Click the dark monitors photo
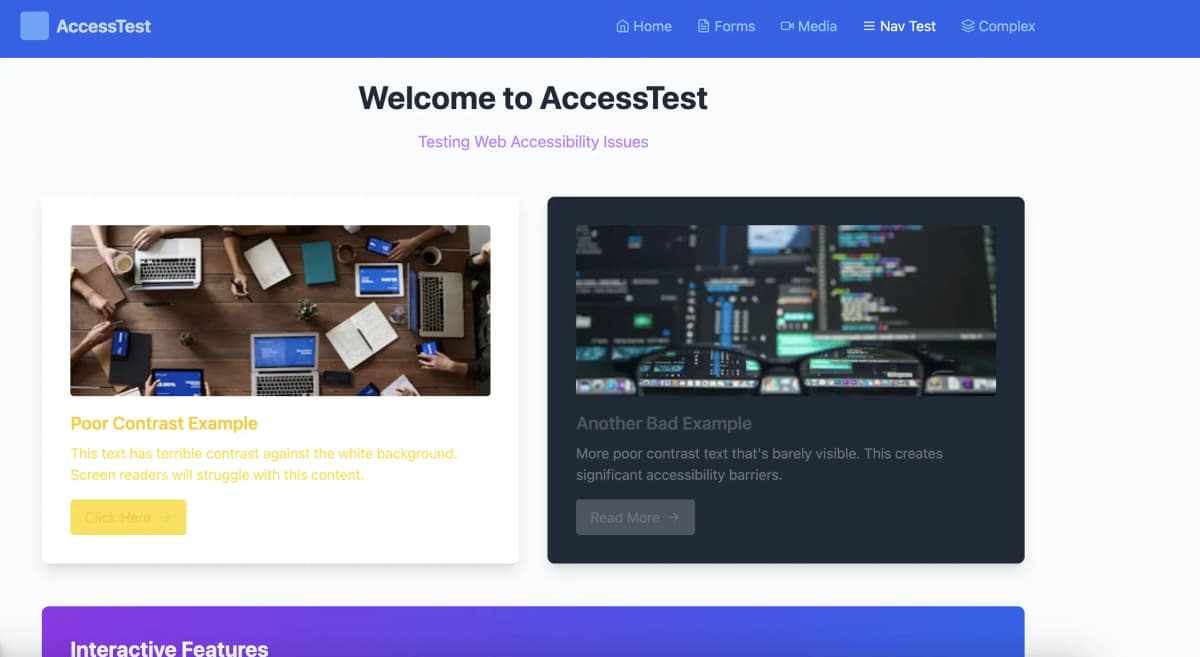 pyautogui.click(x=785, y=310)
